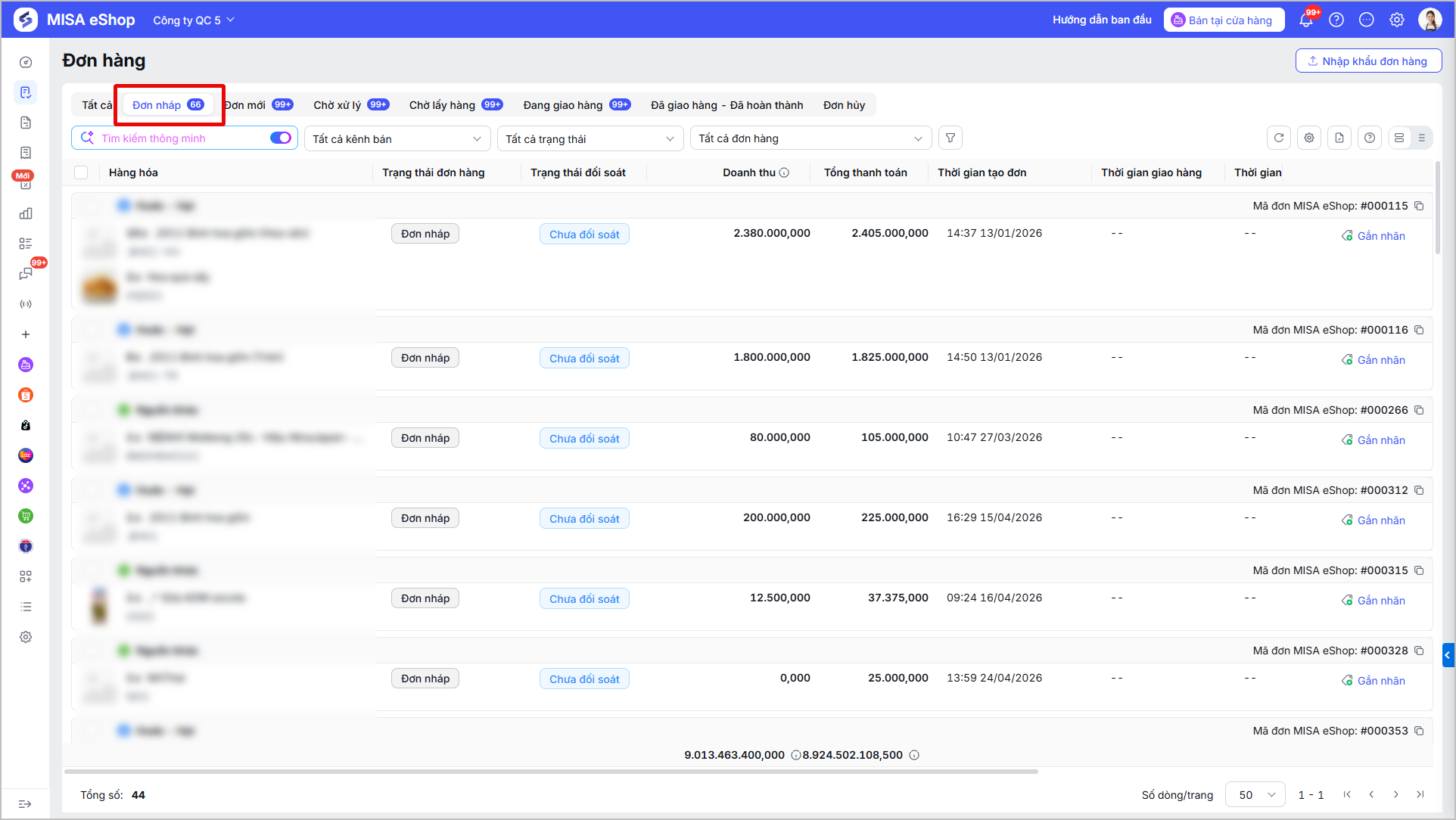
Task: Expand the 'Công ty QC 5' company selector
Action: 194,20
